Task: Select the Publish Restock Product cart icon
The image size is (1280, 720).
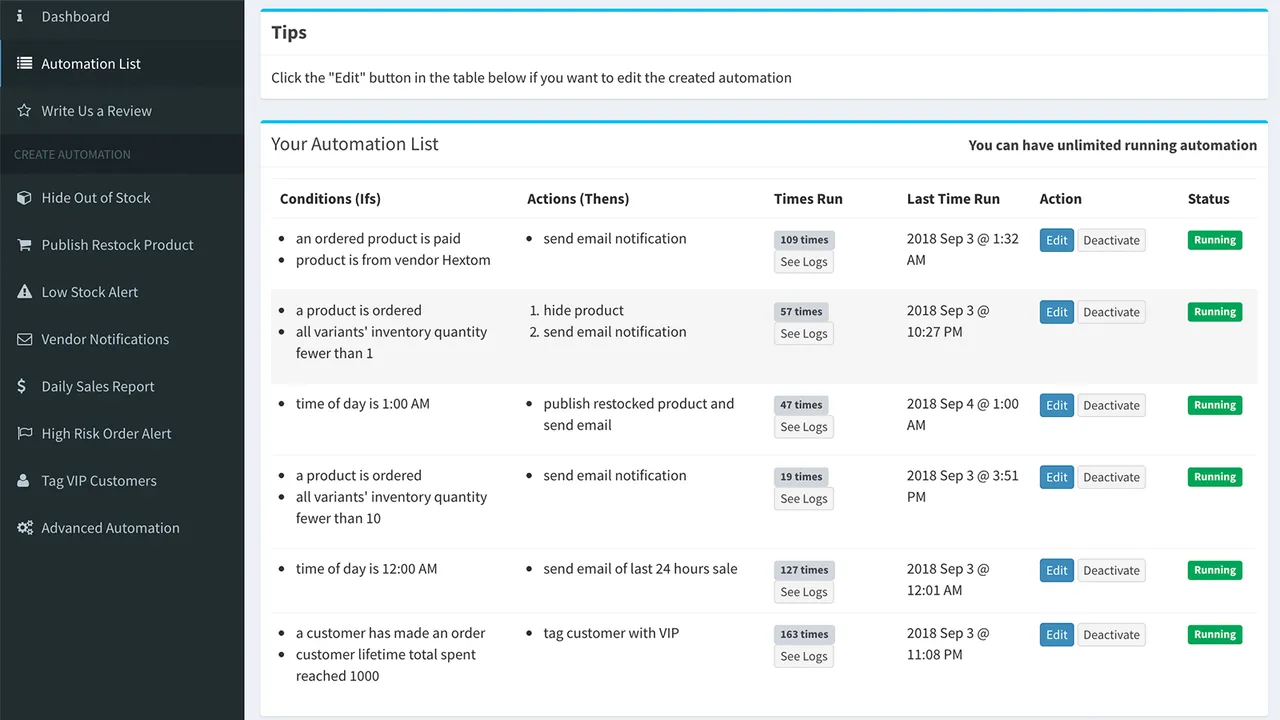Action: pos(23,244)
